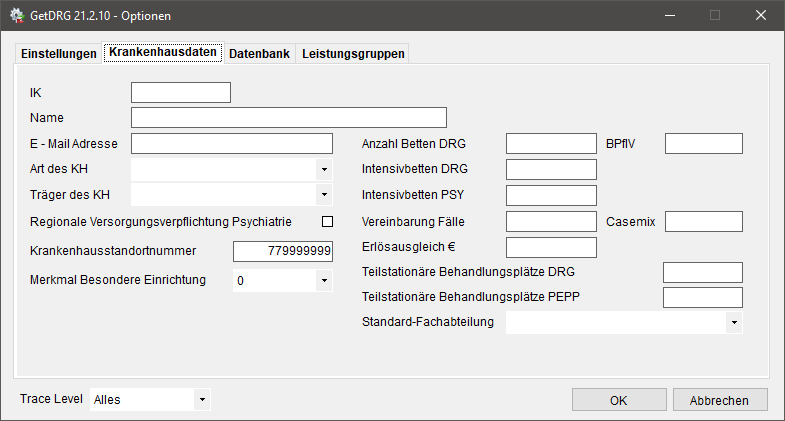Select the Casemix input field
The image size is (785, 421).
pos(703,221)
